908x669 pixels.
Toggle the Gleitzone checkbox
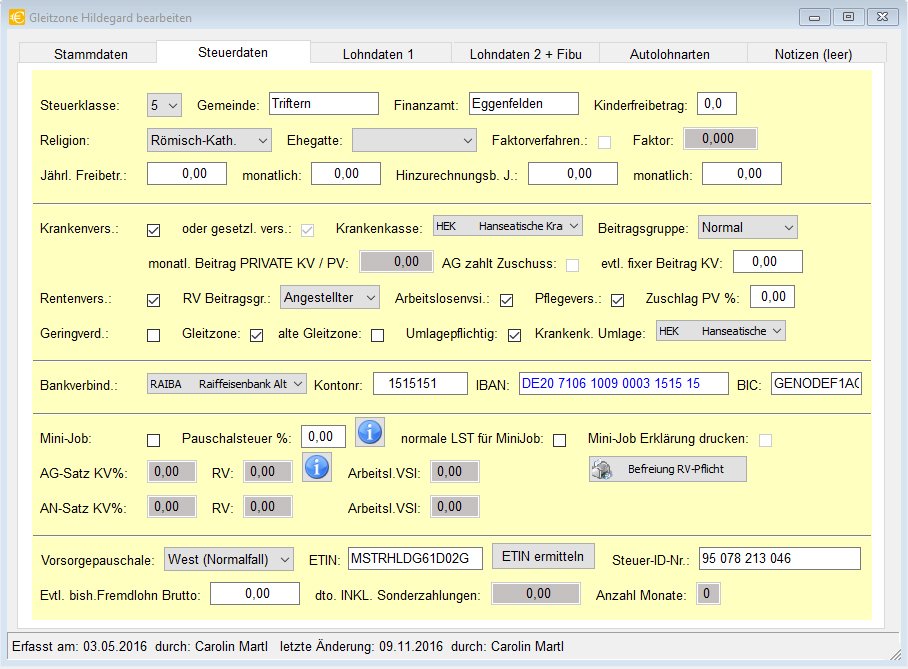tap(256, 335)
